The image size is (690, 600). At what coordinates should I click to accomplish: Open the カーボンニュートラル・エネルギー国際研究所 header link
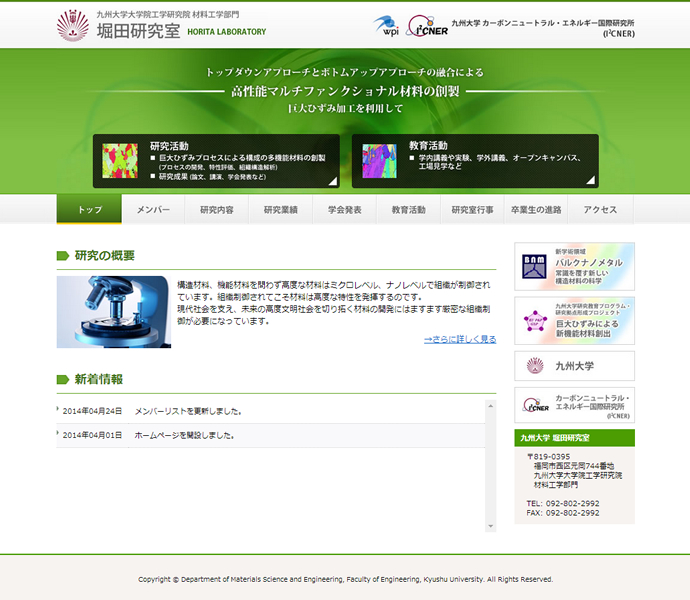pyautogui.click(x=543, y=28)
